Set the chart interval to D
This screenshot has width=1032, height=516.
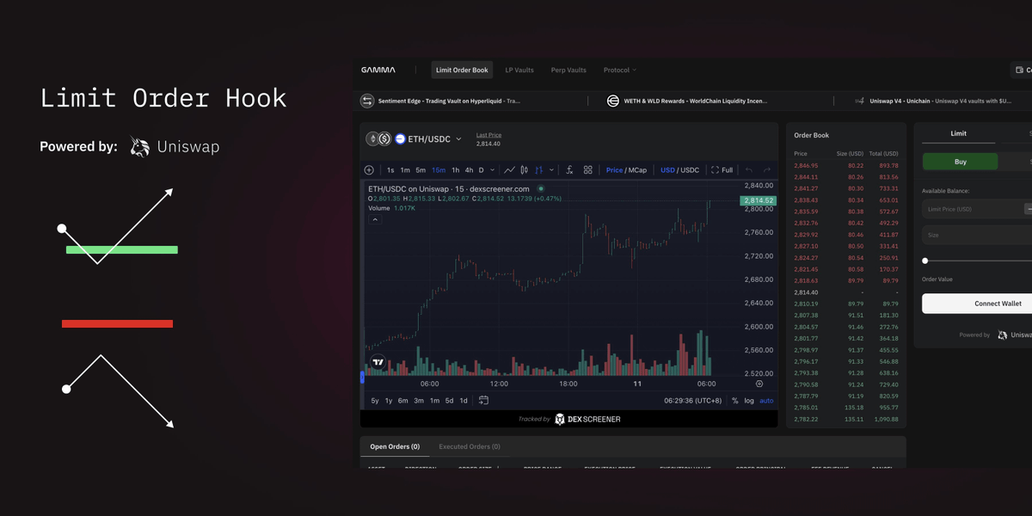(481, 170)
